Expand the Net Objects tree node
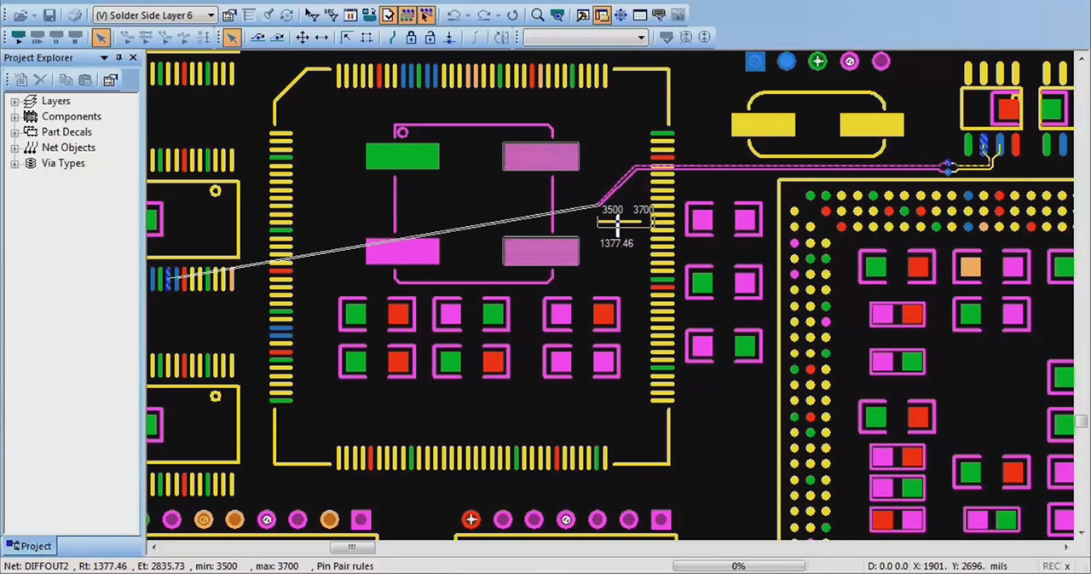This screenshot has height=574, width=1092. 15,148
